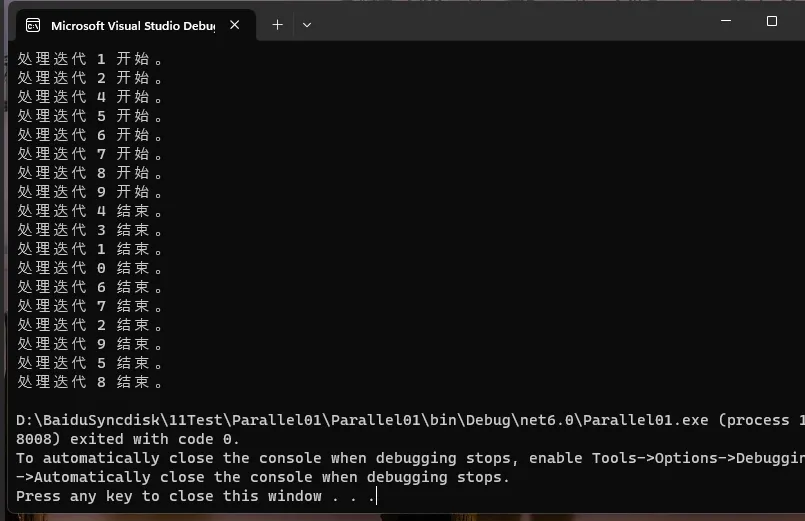Select the Microsoft Visual Studio Debug tab title
Image resolution: width=805 pixels, height=521 pixels.
coord(133,26)
